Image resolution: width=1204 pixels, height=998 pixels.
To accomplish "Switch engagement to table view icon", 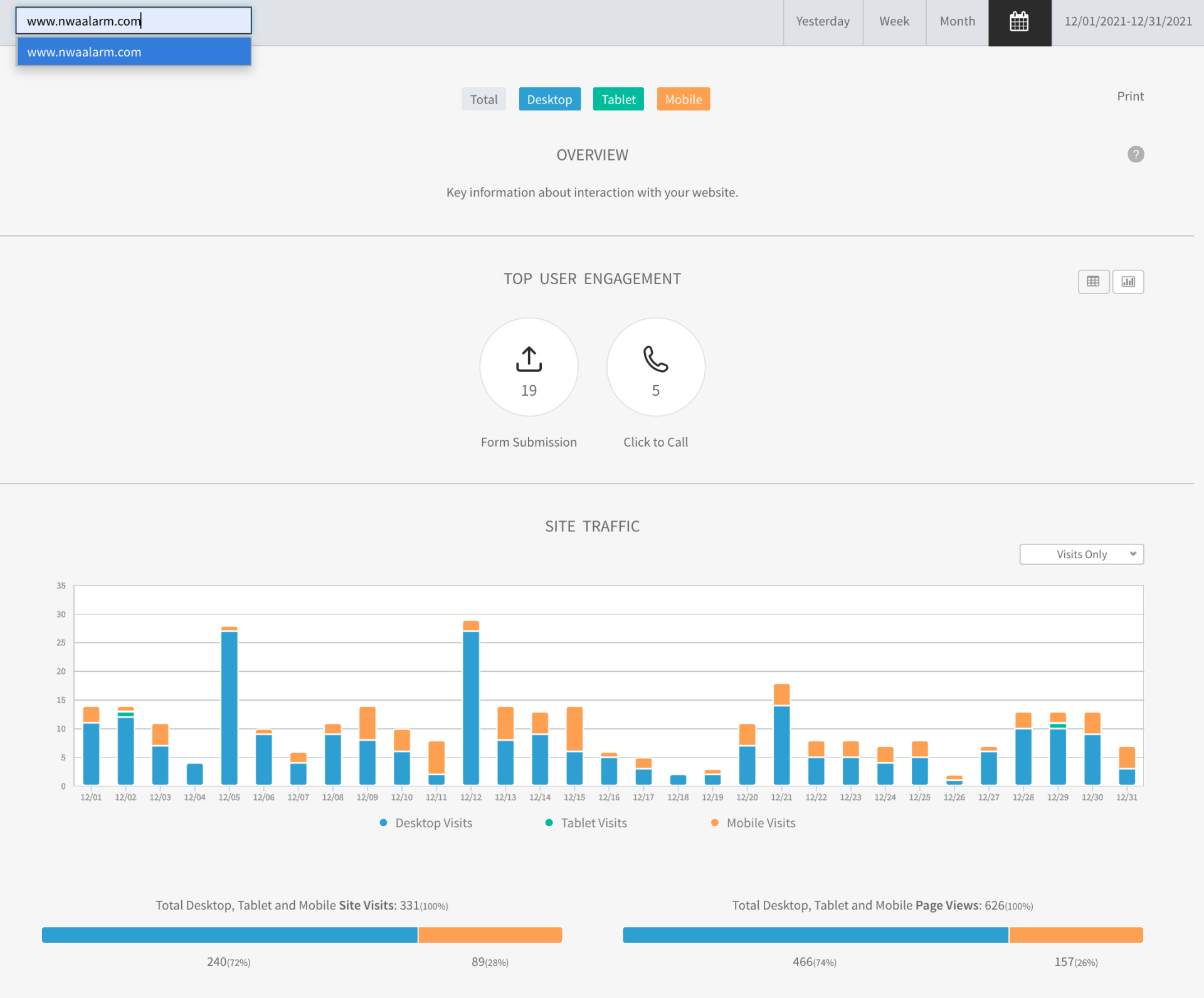I will [1093, 282].
